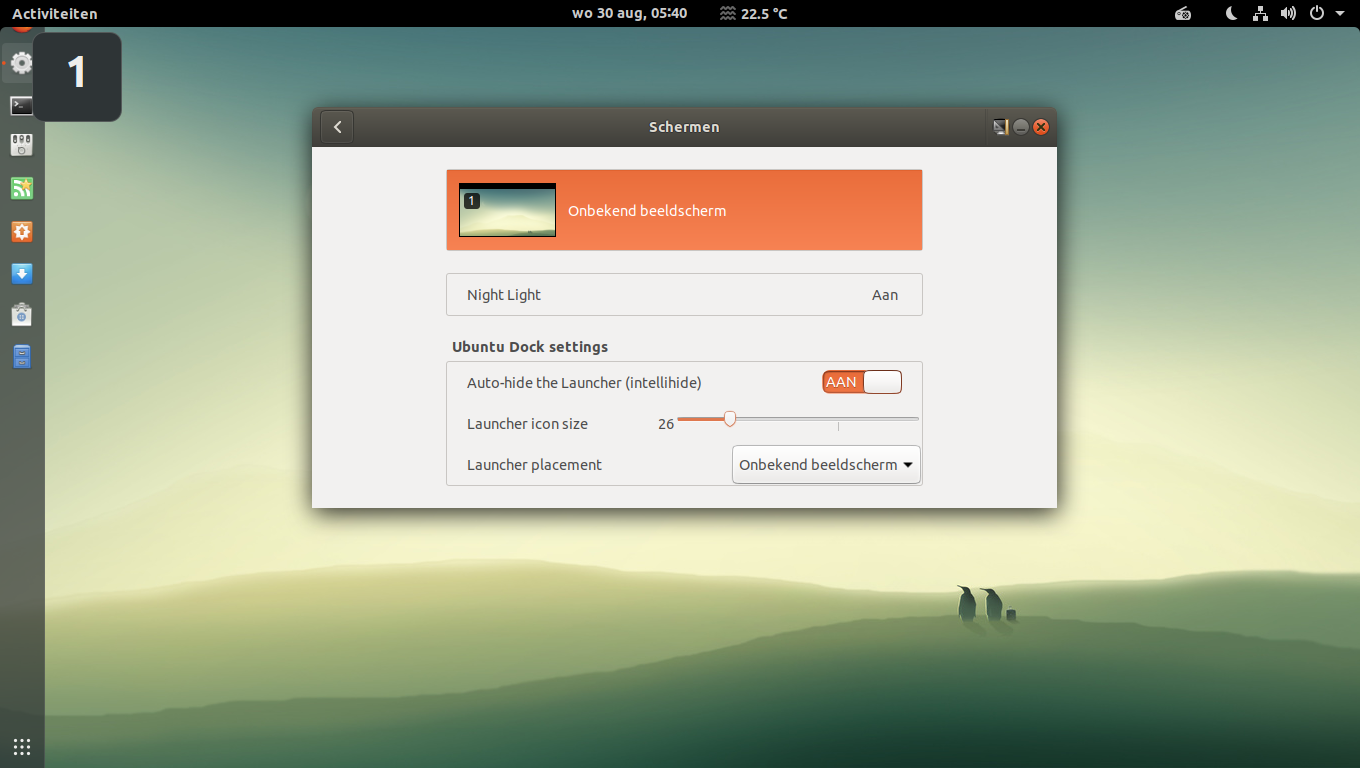Click the 22.5 °C weather indicator

753,14
